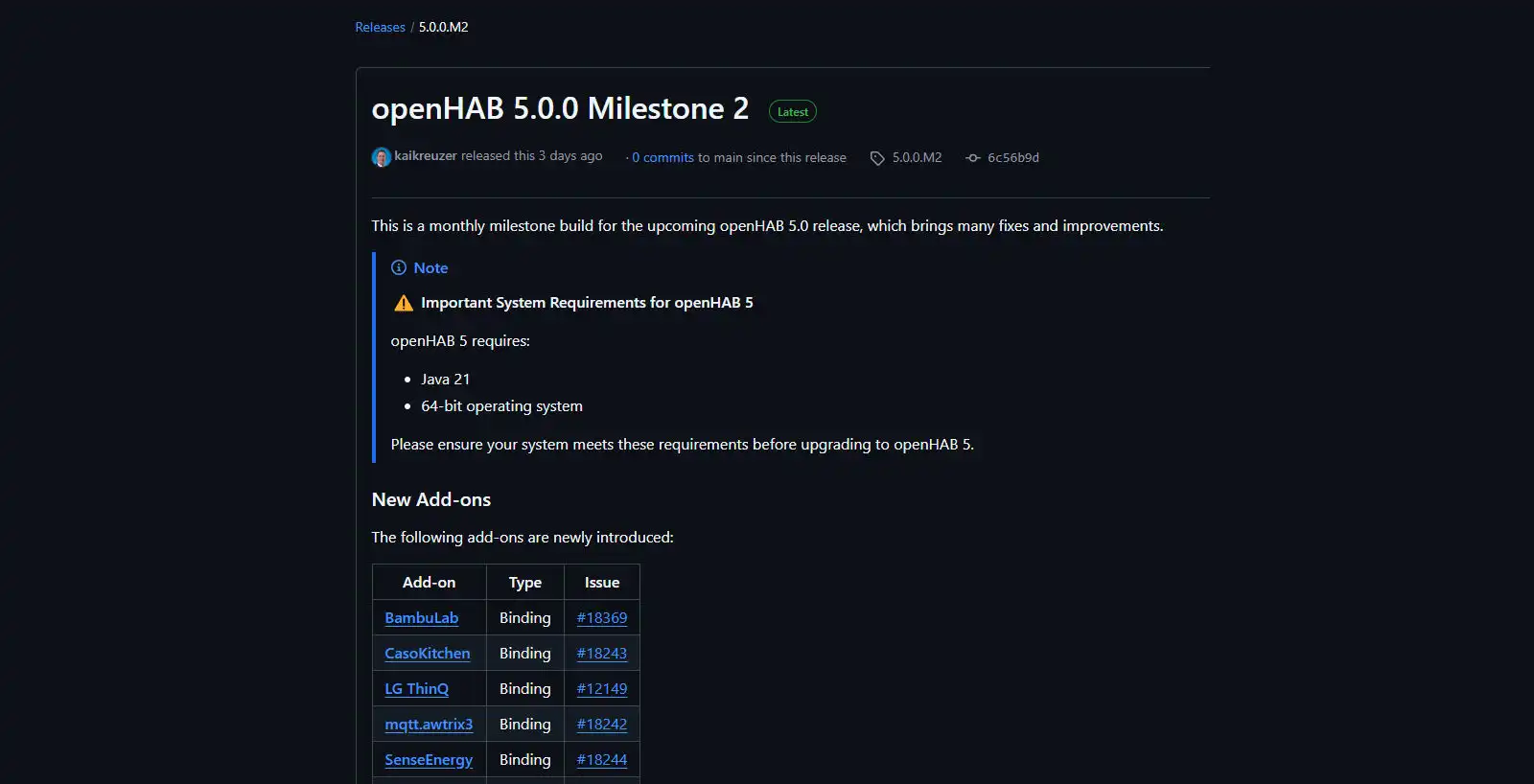Open the CasoKitchen add-on link
The height and width of the screenshot is (784, 1534).
coord(428,654)
